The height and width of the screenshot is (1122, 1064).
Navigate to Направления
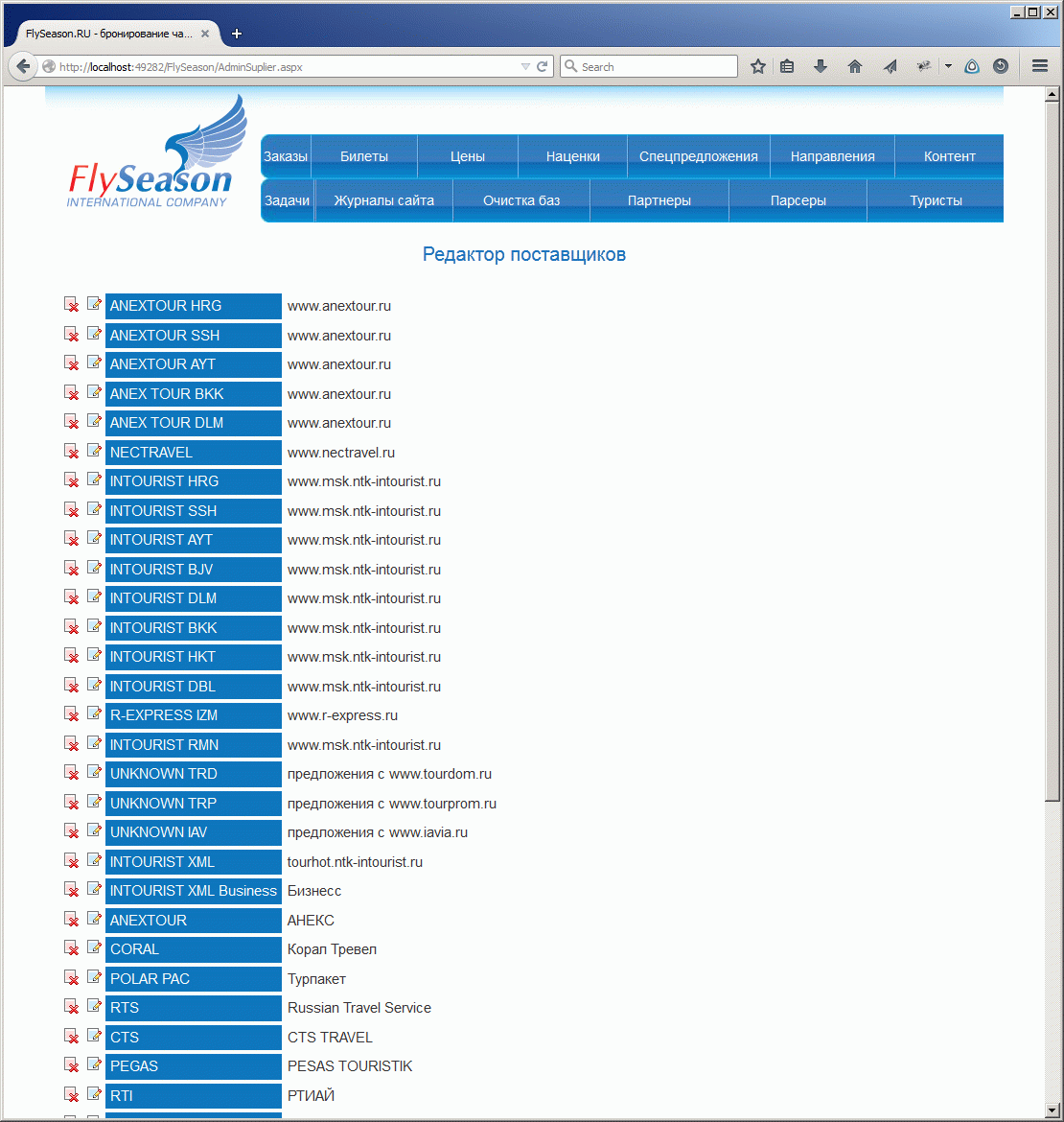[832, 156]
